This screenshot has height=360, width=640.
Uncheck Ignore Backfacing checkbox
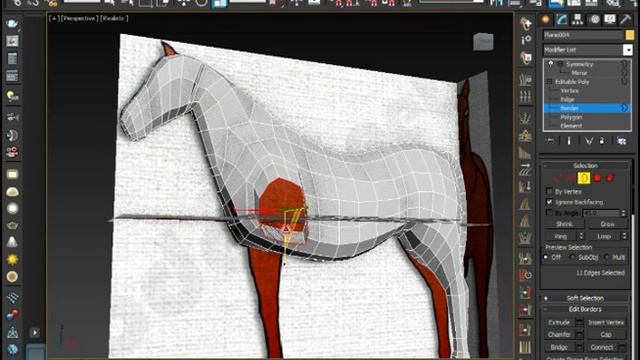(x=549, y=202)
